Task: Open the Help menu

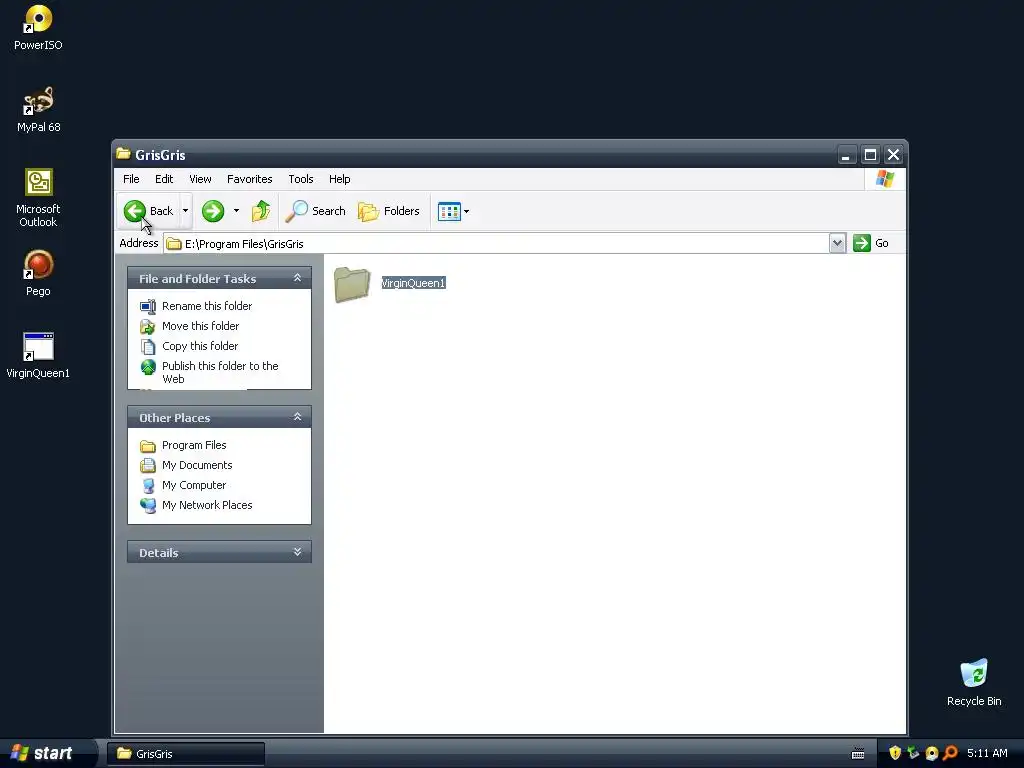Action: [x=340, y=179]
